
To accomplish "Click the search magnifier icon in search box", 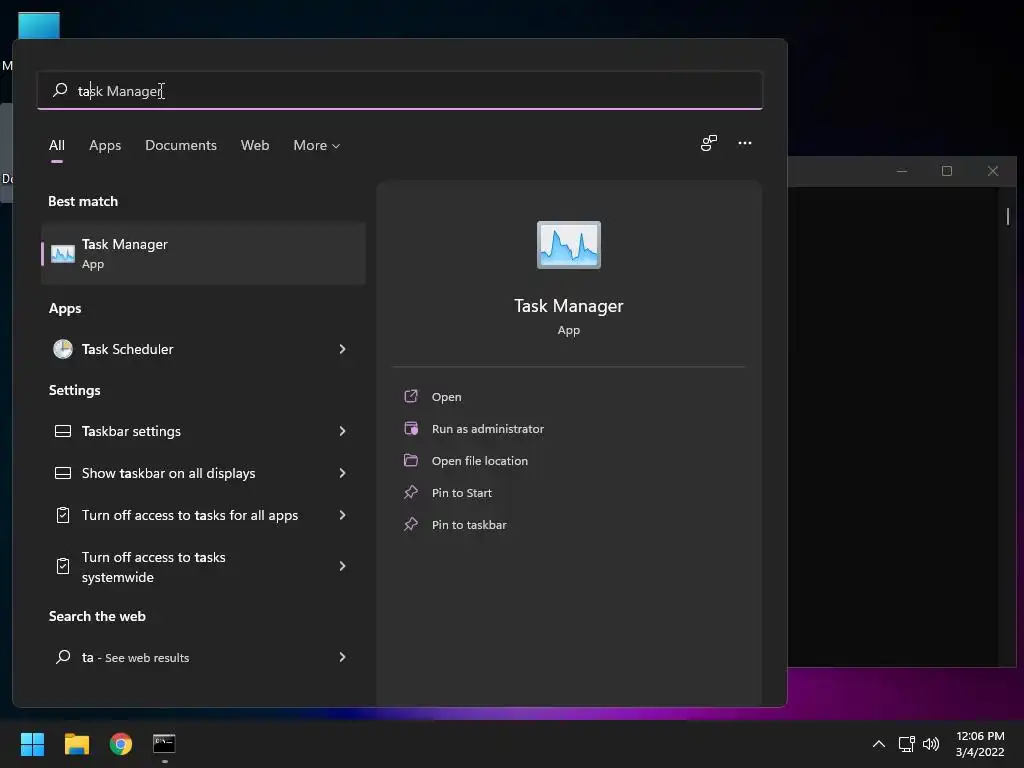I will (60, 89).
